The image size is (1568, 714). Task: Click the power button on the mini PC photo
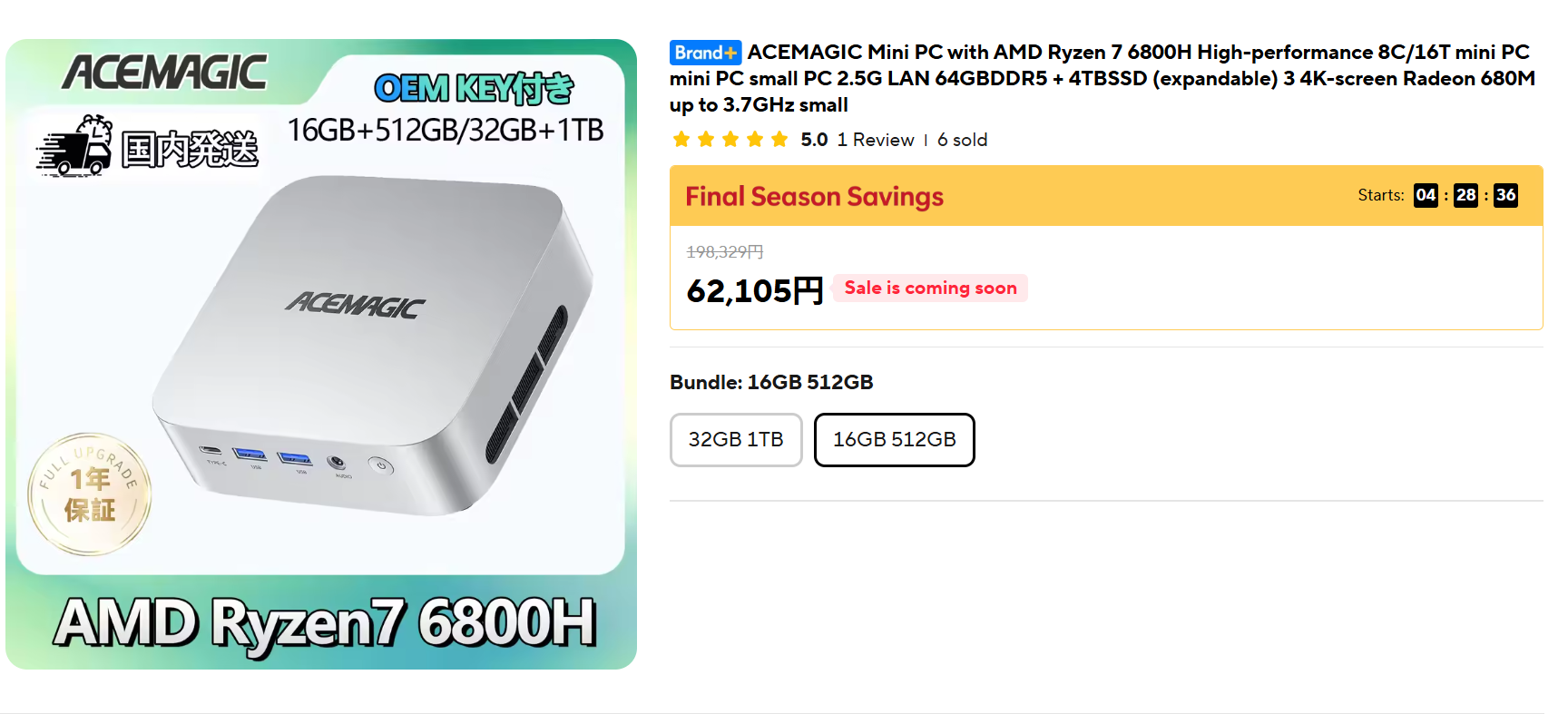[381, 466]
